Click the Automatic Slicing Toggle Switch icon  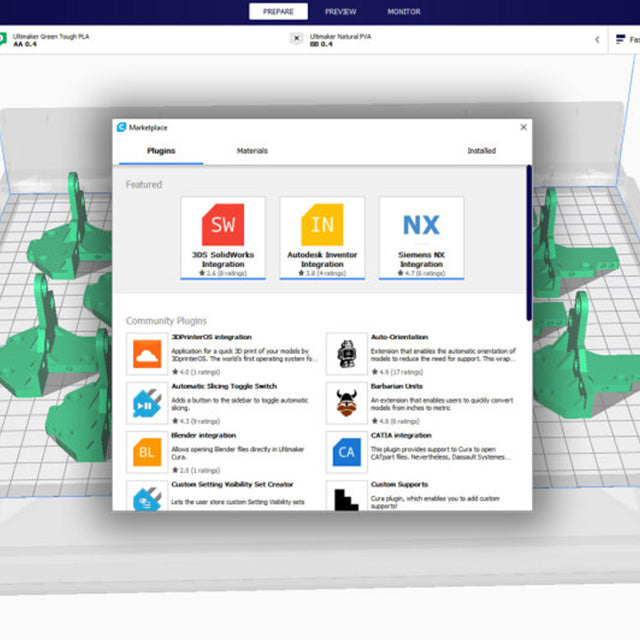pos(147,403)
